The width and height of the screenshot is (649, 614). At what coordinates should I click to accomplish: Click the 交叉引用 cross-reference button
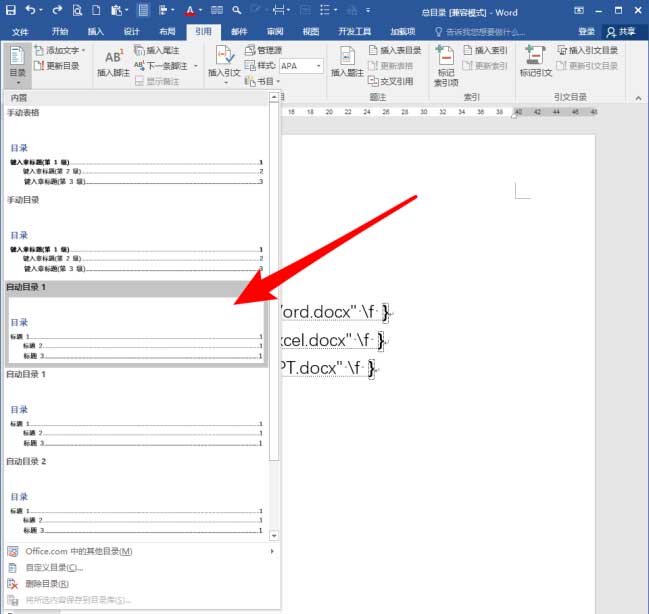393,81
